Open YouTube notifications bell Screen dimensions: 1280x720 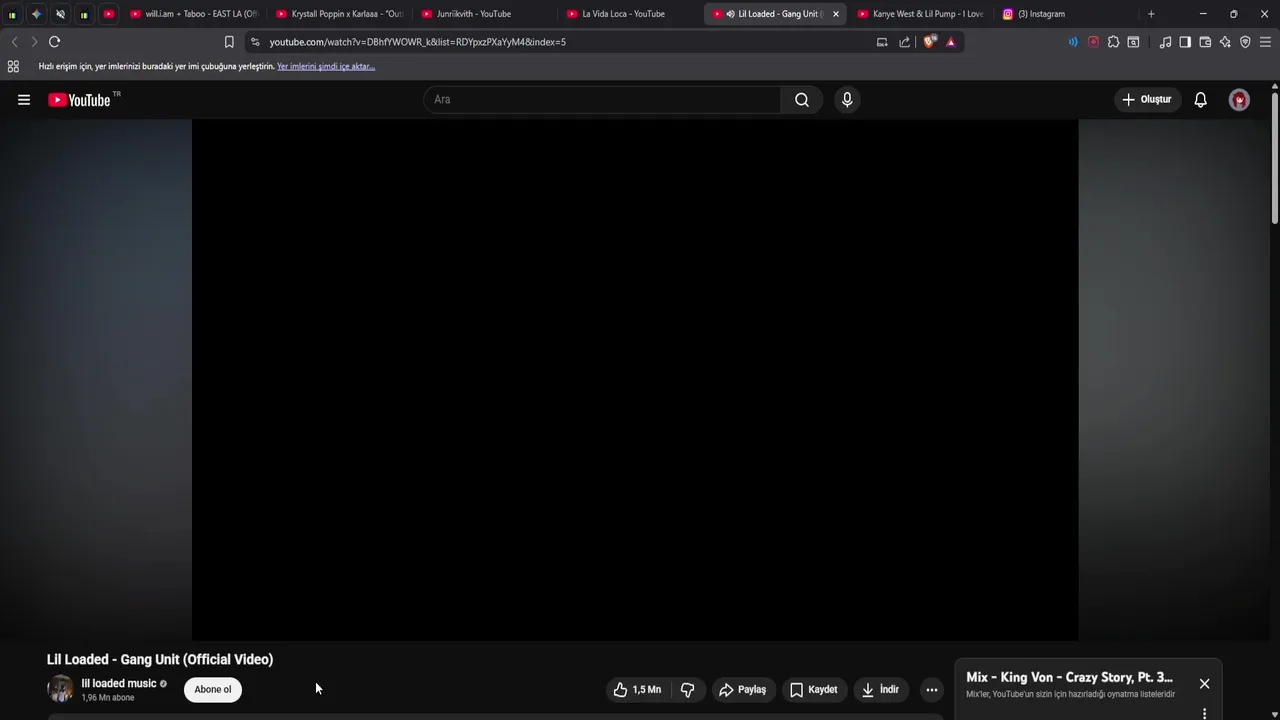1201,100
